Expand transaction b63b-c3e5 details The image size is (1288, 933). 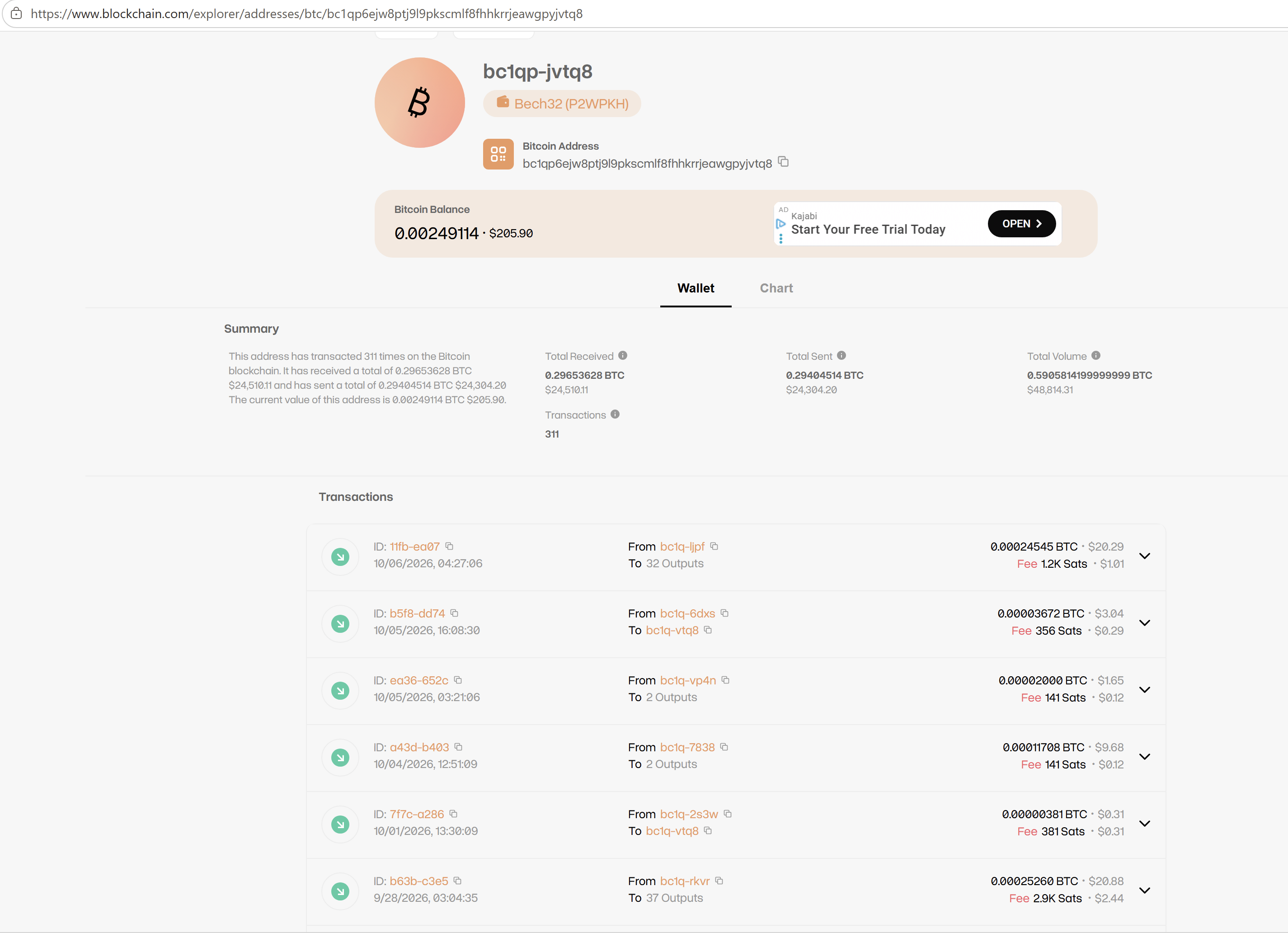click(1145, 891)
